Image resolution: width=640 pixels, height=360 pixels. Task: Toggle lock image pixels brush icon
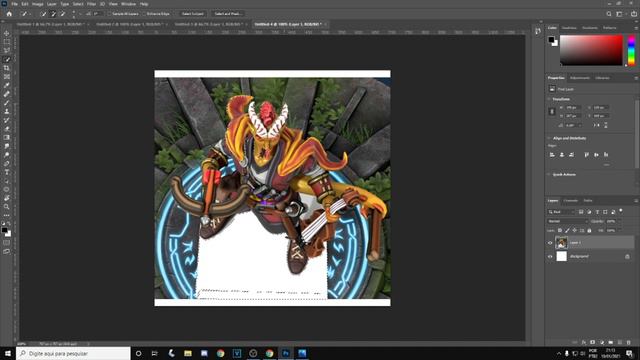click(x=567, y=231)
